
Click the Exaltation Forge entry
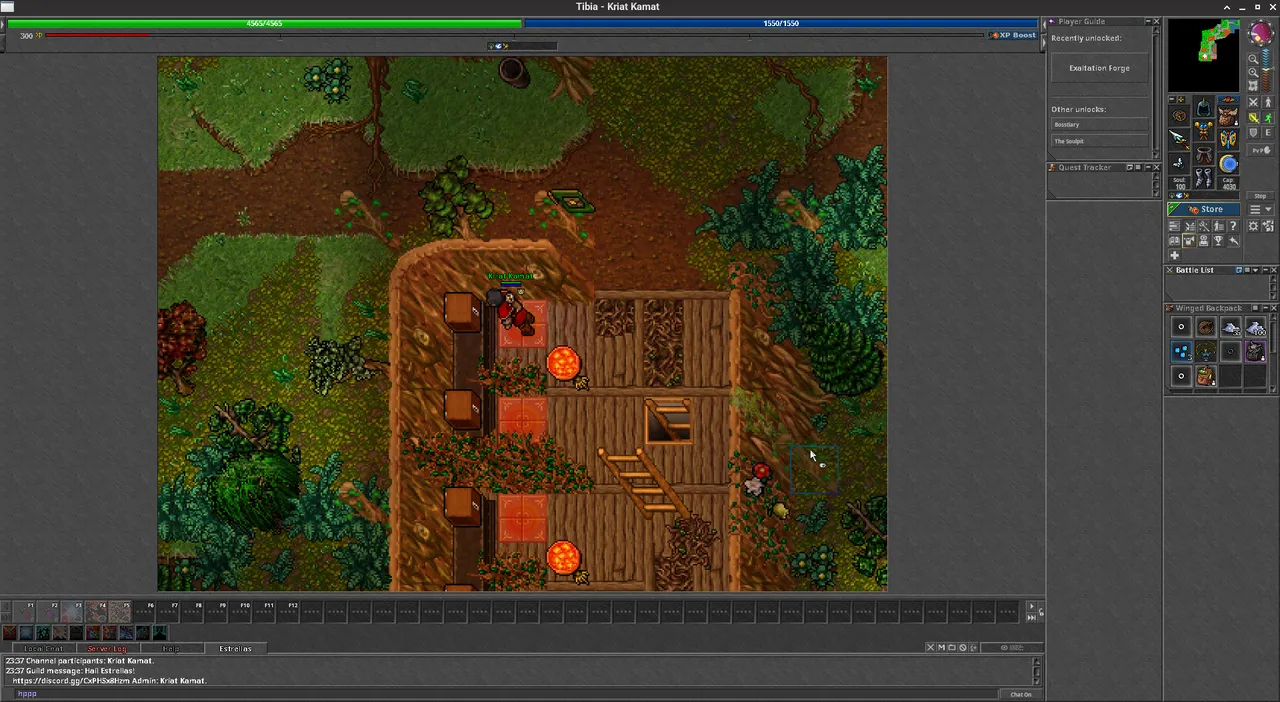tap(1100, 68)
